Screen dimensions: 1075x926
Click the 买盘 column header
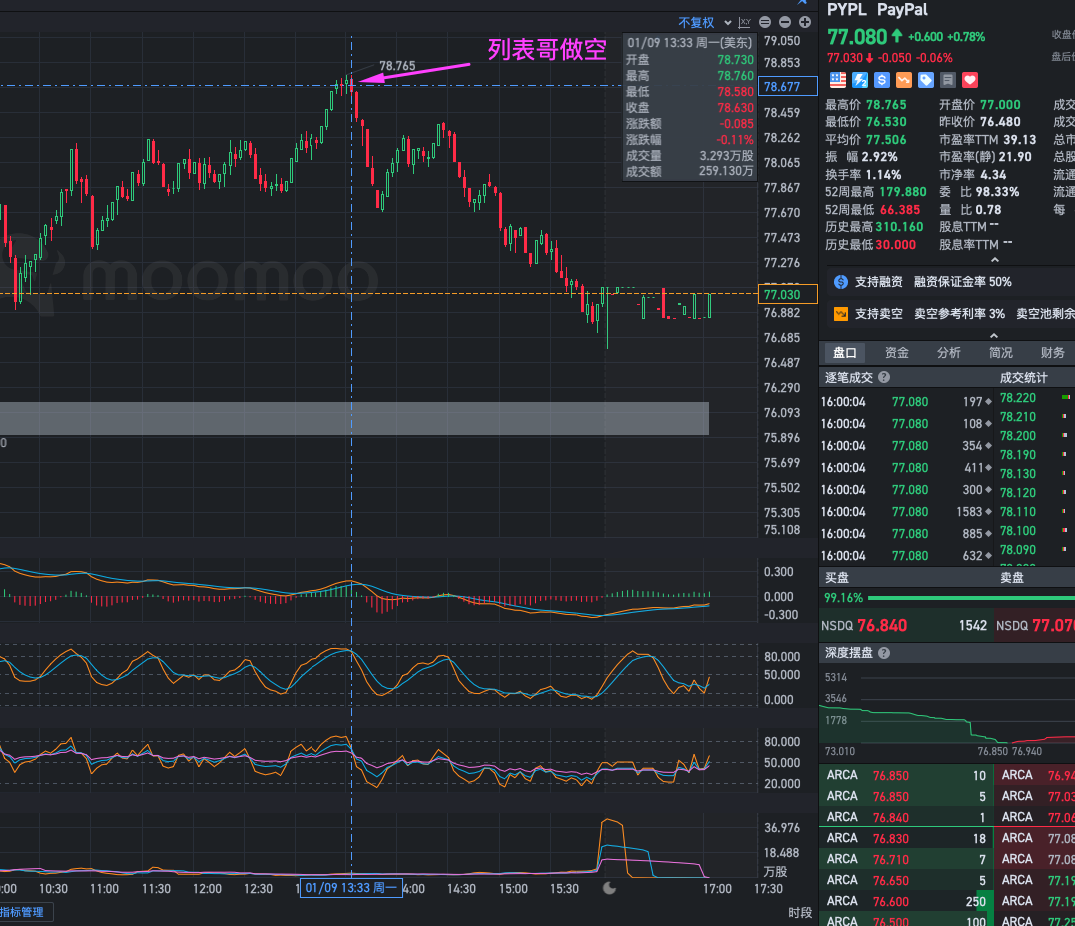coord(837,578)
